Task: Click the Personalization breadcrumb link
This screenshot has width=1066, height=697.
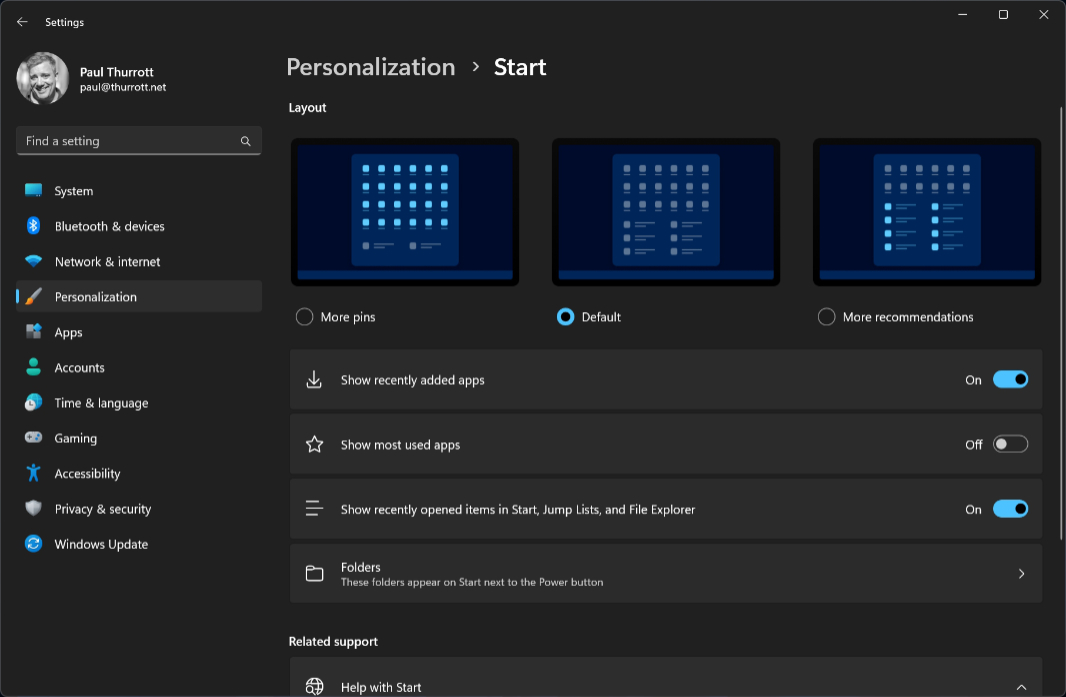Action: tap(370, 67)
